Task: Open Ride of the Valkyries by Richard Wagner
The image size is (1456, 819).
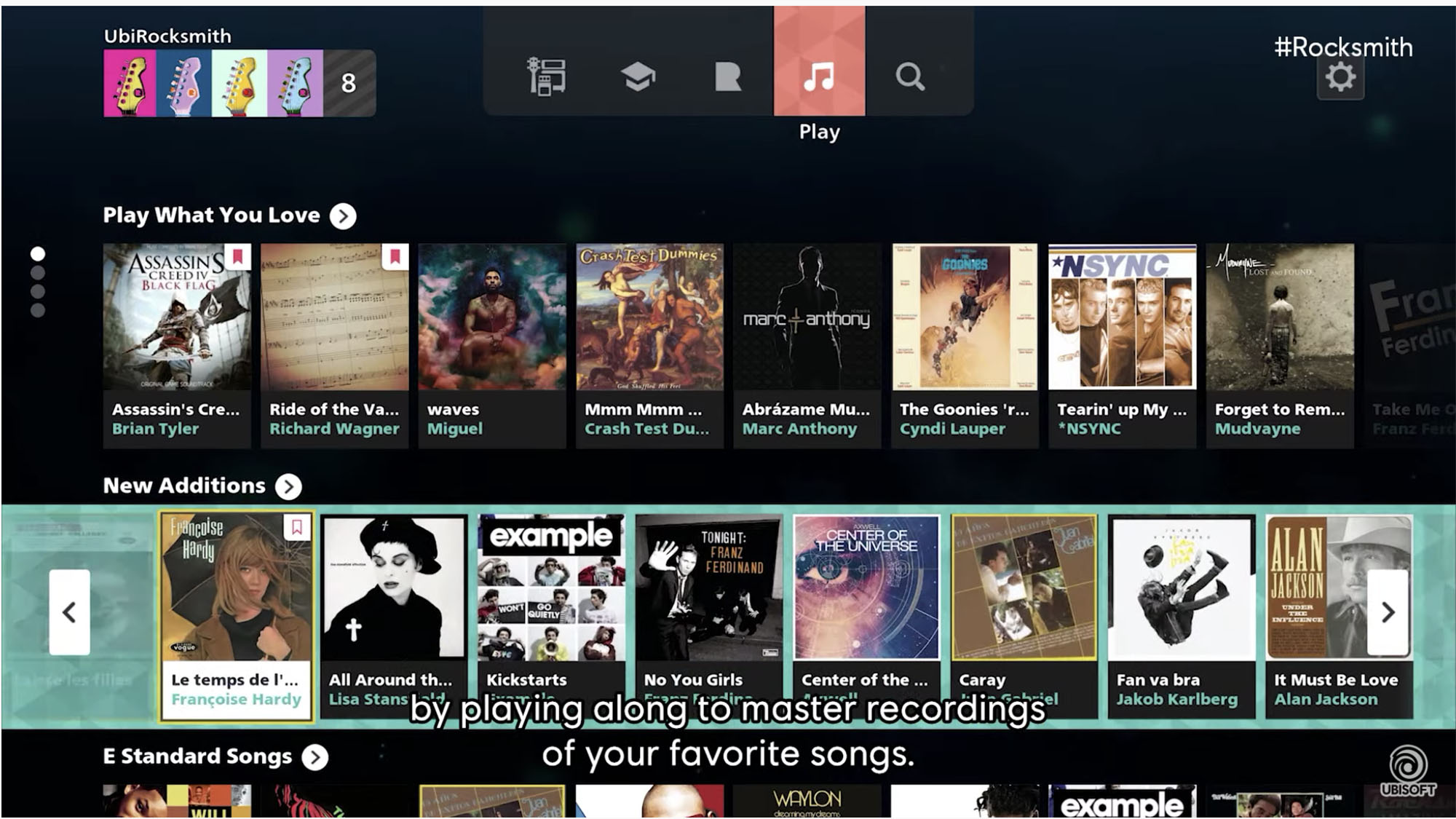Action: tap(334, 346)
